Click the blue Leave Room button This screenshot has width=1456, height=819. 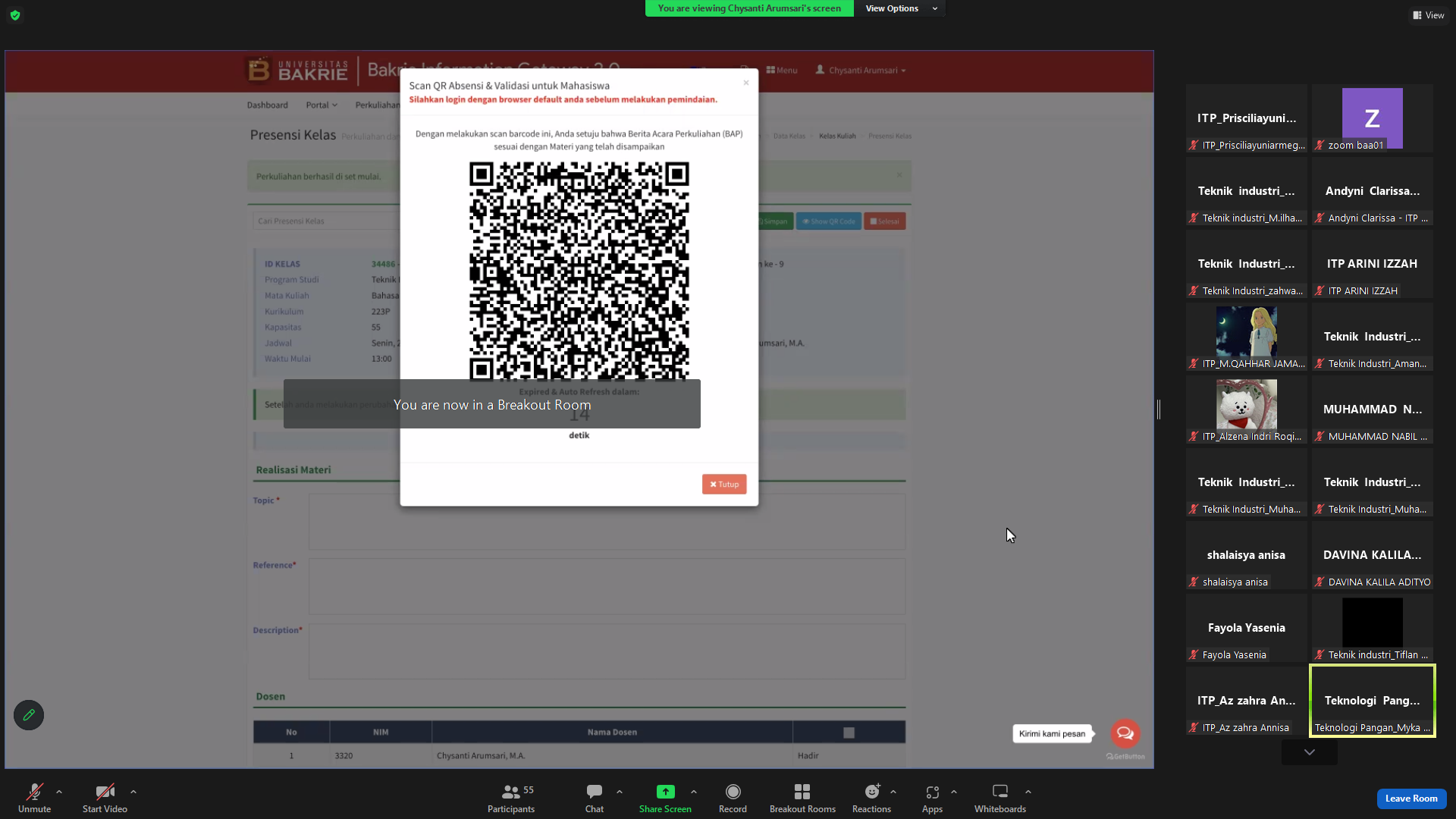coord(1411,799)
